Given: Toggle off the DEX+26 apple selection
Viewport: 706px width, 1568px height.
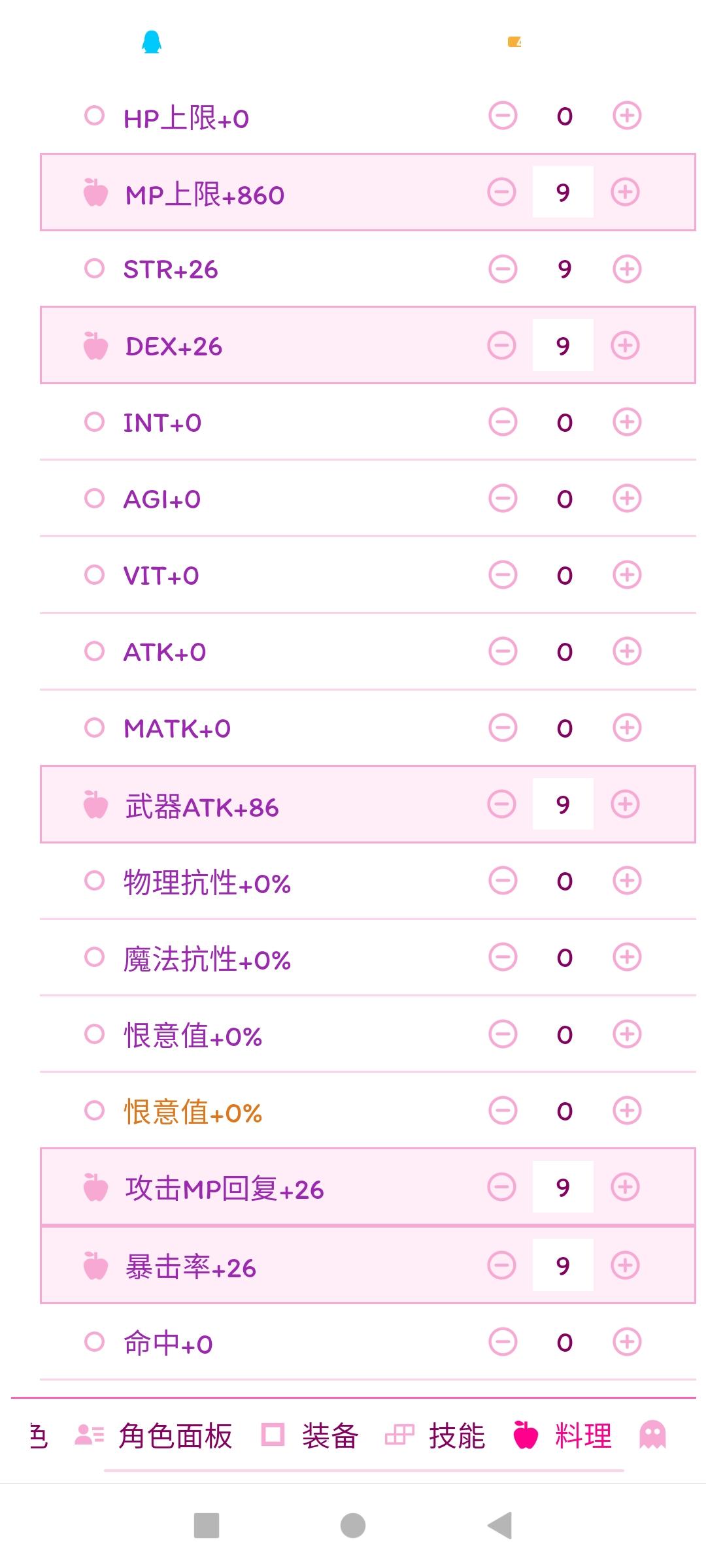Looking at the screenshot, I should pos(95,346).
